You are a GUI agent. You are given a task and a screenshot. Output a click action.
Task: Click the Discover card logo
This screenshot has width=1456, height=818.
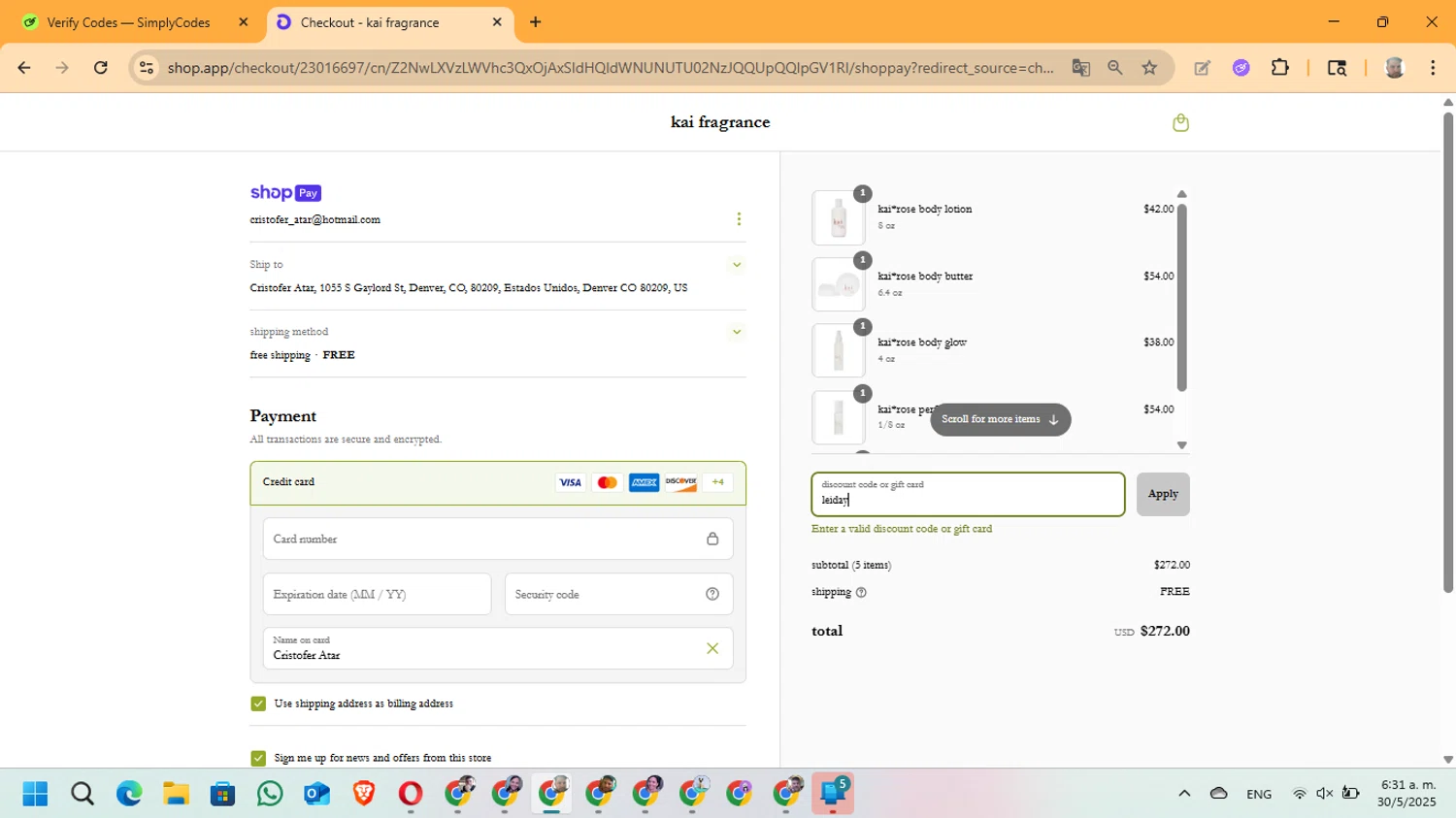(680, 482)
